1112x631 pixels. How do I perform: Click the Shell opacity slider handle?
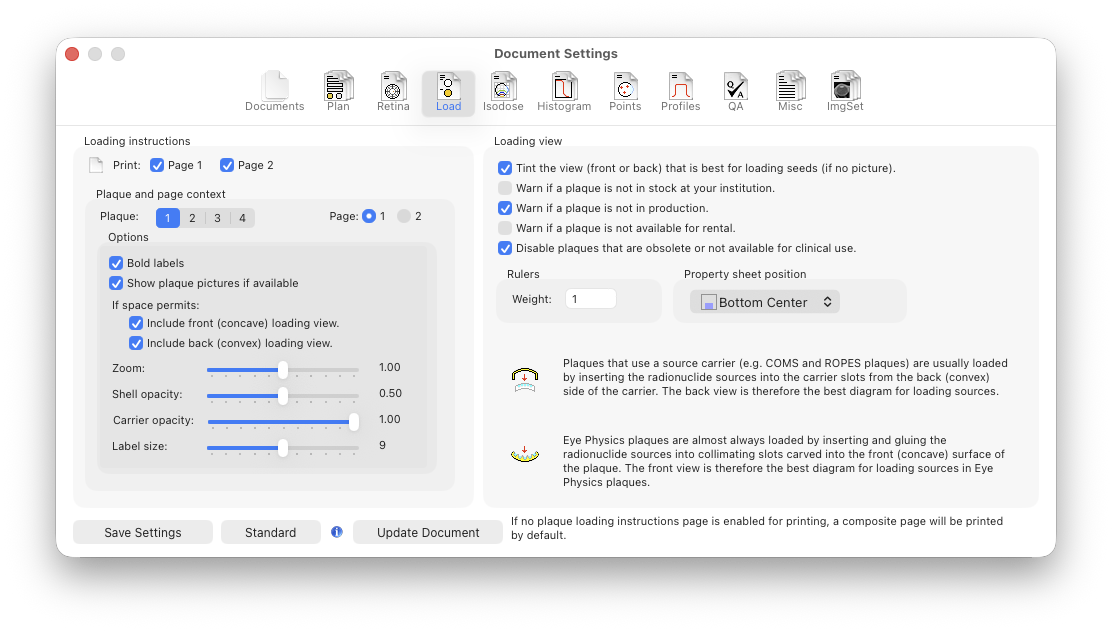tap(283, 395)
